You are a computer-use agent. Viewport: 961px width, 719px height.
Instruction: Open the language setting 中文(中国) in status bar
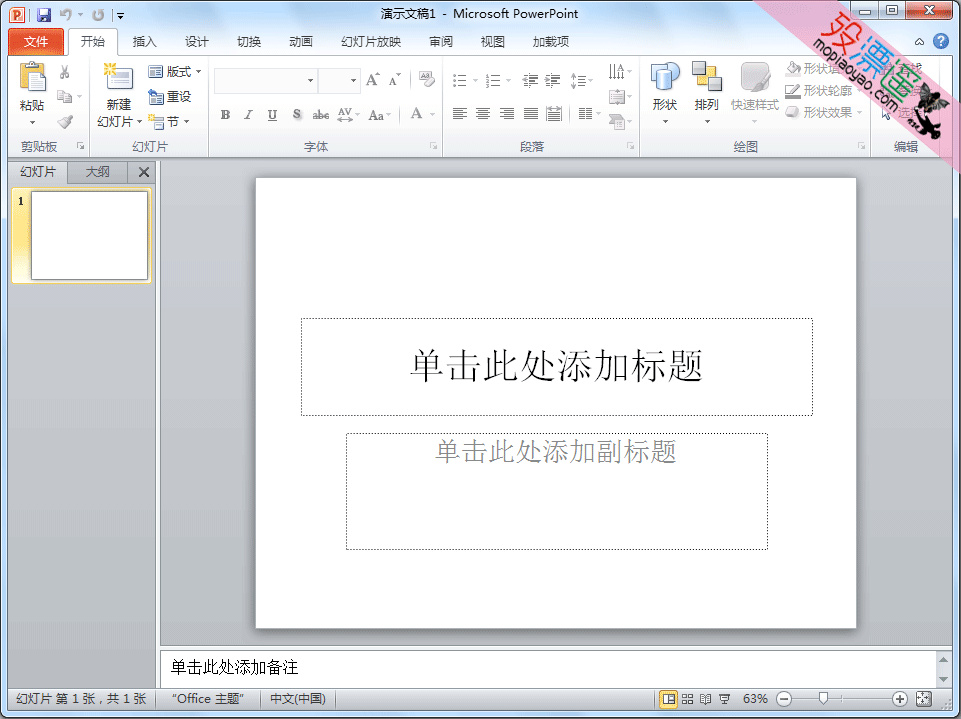click(298, 699)
